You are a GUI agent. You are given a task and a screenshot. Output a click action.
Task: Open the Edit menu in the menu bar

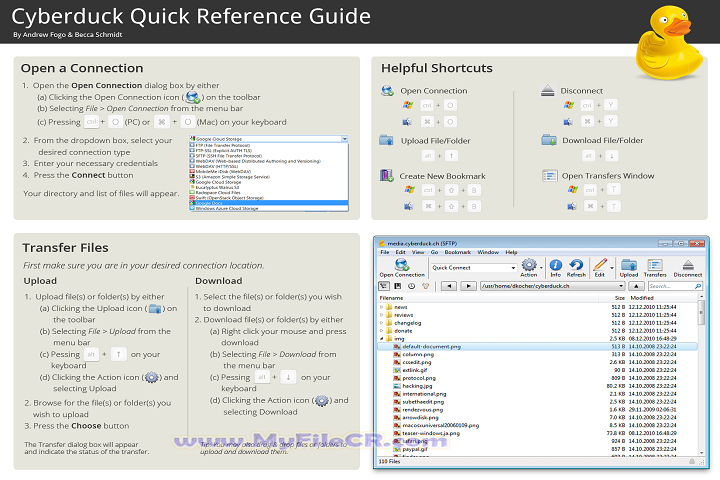click(400, 252)
